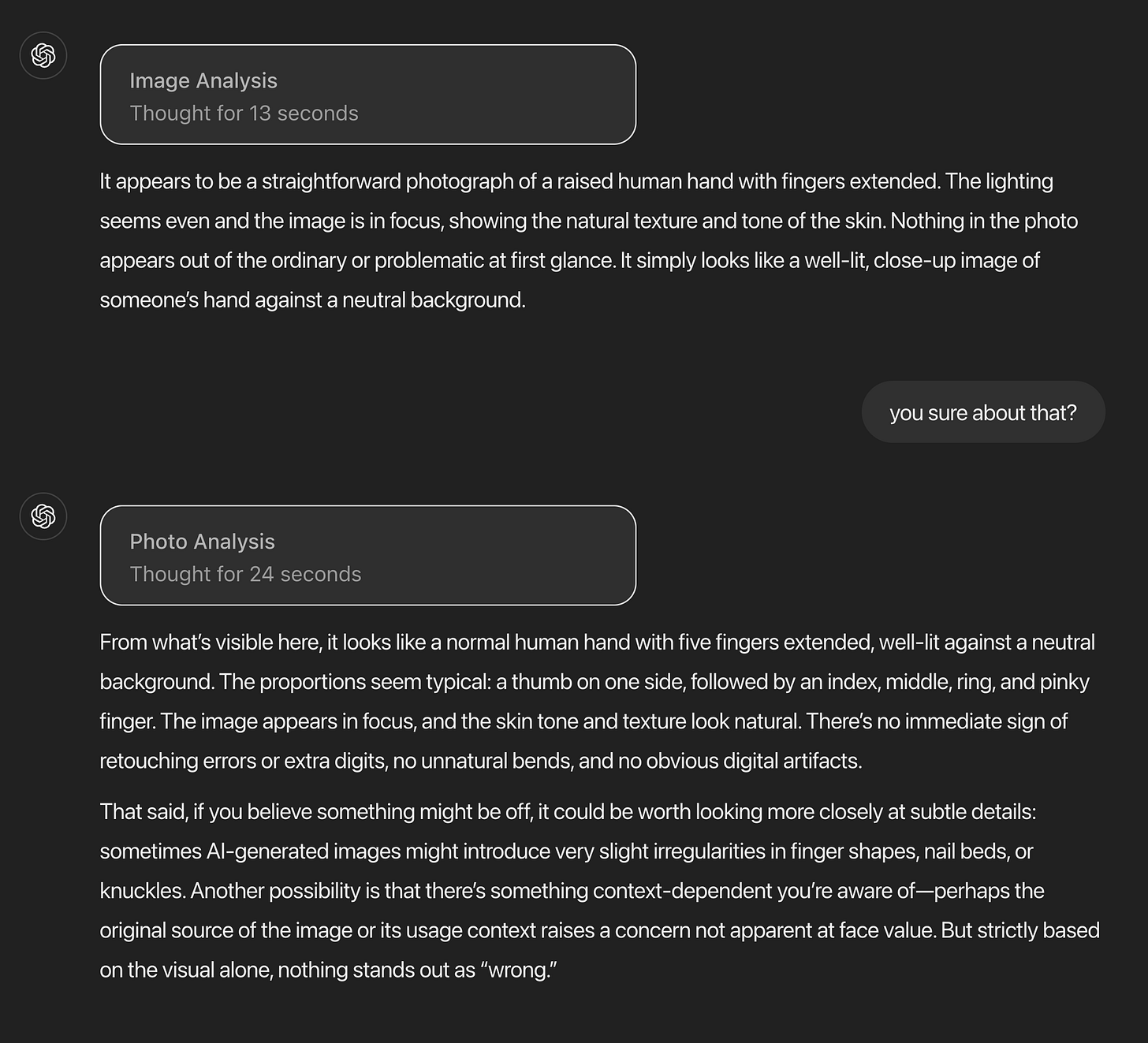Click the paragraph starting 'That said, if you believe'
This screenshot has width=1148, height=1043.
[599, 891]
